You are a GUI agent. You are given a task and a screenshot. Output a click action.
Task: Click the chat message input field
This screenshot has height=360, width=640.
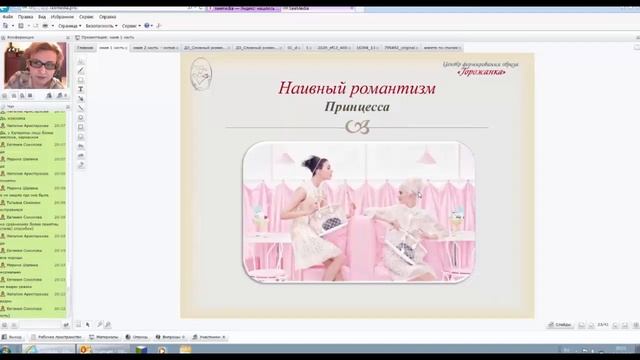[39, 325]
